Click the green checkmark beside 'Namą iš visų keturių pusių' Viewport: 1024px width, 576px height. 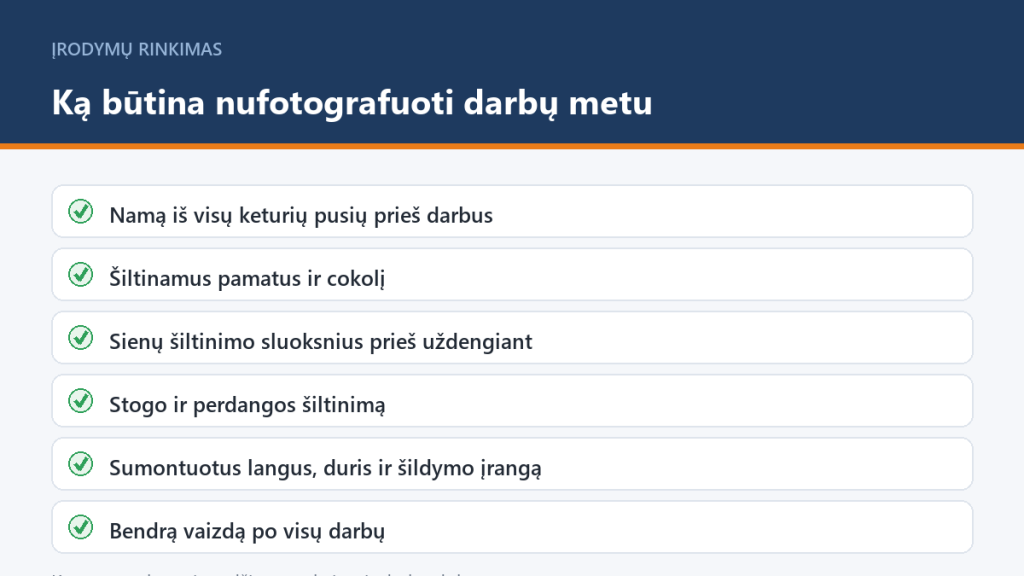(80, 212)
